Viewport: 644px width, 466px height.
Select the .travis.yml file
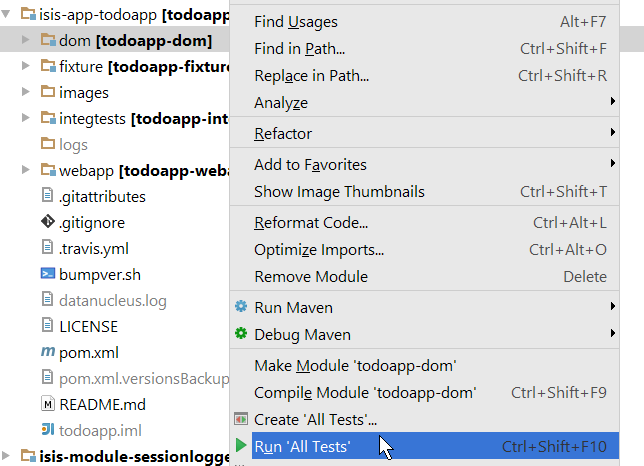[93, 248]
